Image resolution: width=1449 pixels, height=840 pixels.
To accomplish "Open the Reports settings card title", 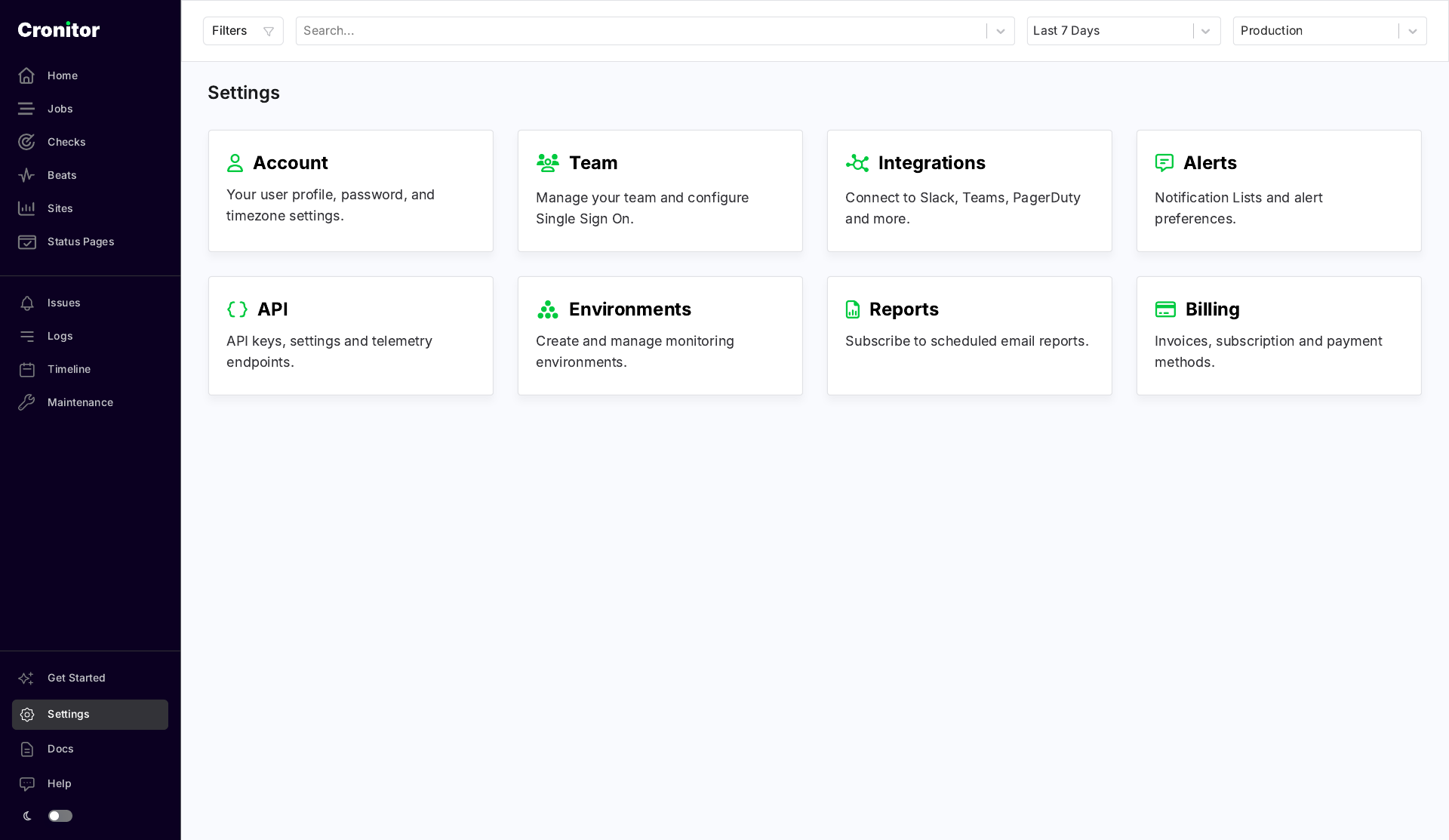I will click(x=904, y=309).
